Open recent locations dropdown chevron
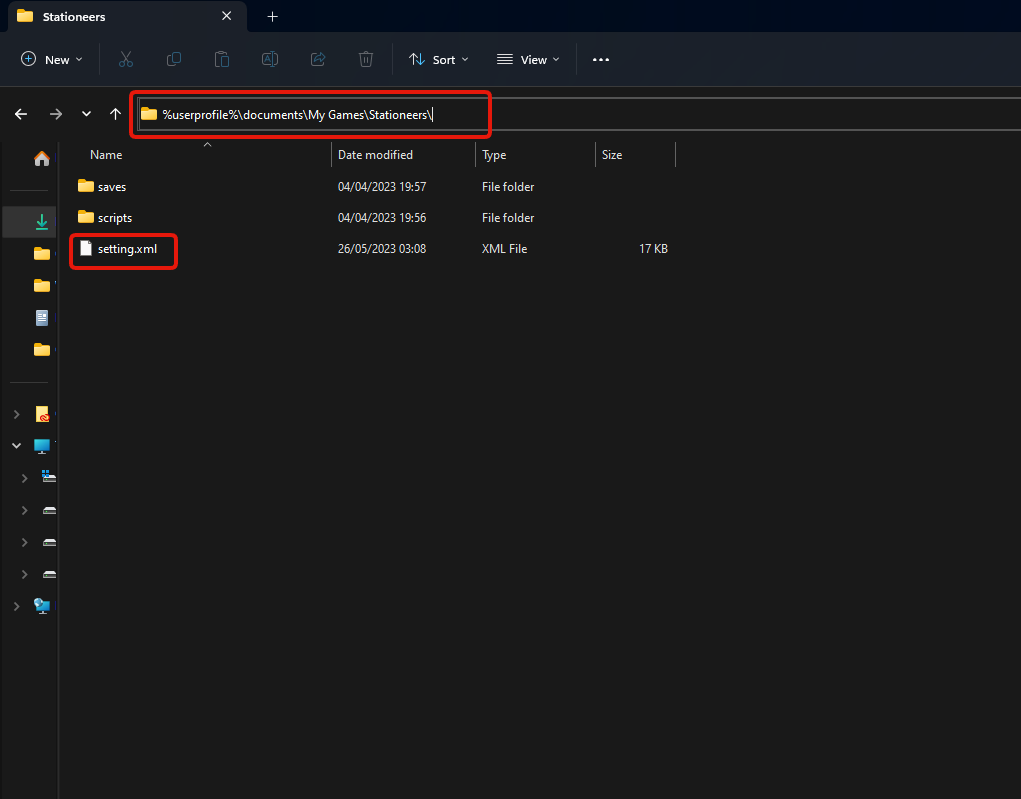1021x799 pixels. click(x=86, y=114)
